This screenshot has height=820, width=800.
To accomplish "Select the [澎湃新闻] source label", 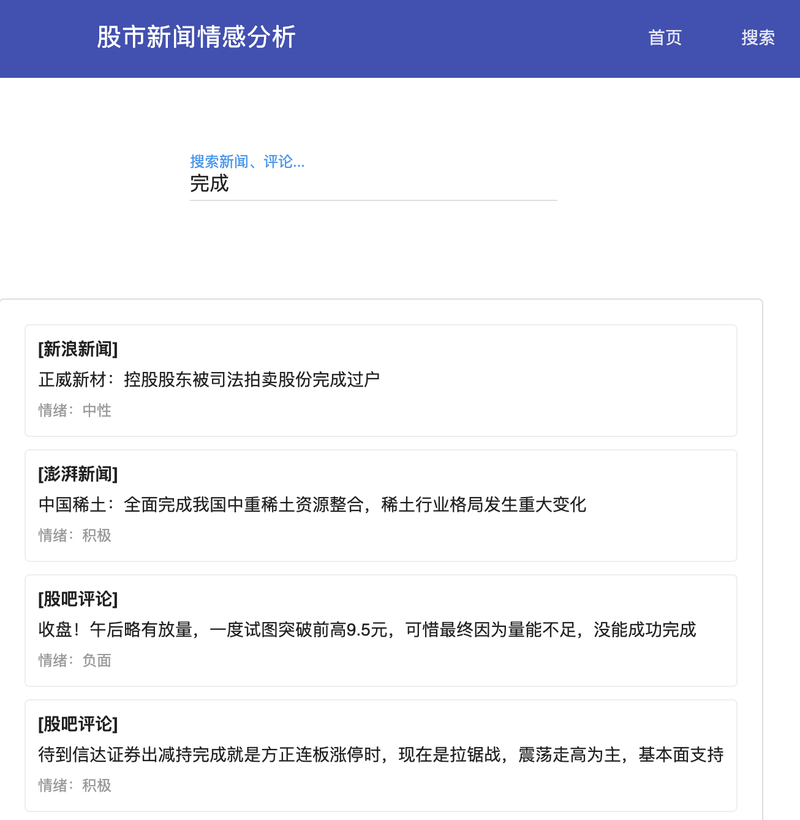I will (x=78, y=474).
